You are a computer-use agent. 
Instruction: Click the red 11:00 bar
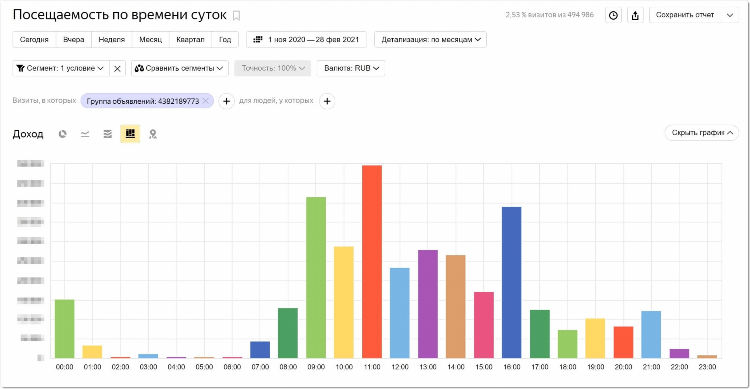point(372,262)
